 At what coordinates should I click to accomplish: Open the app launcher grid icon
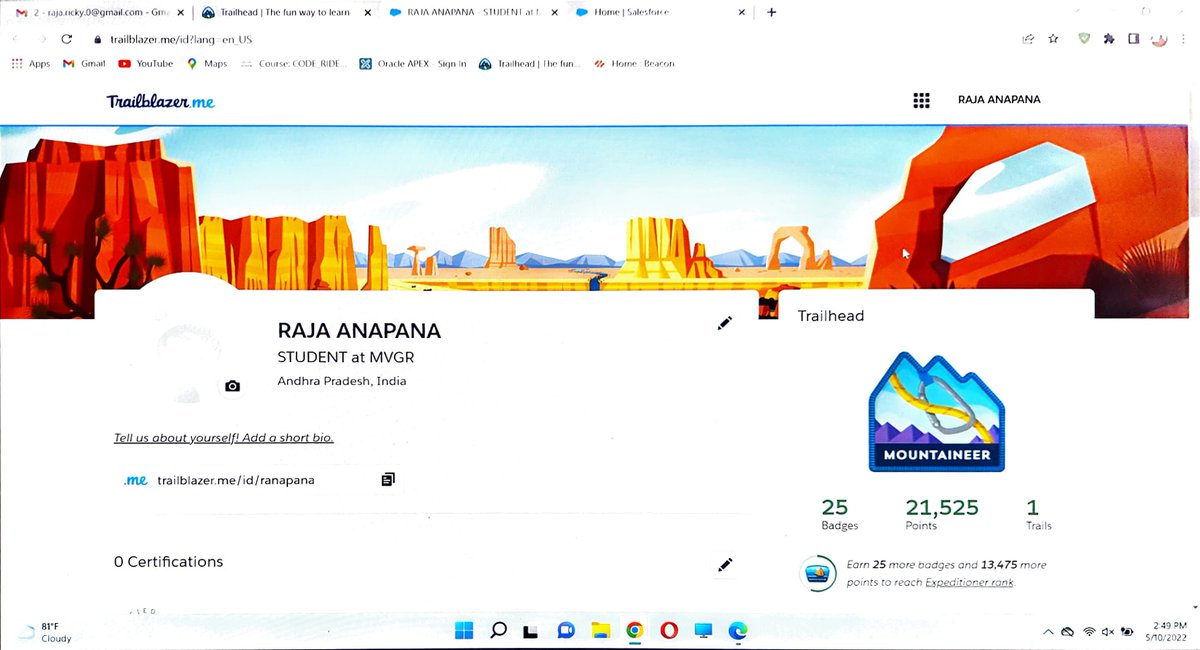point(922,100)
